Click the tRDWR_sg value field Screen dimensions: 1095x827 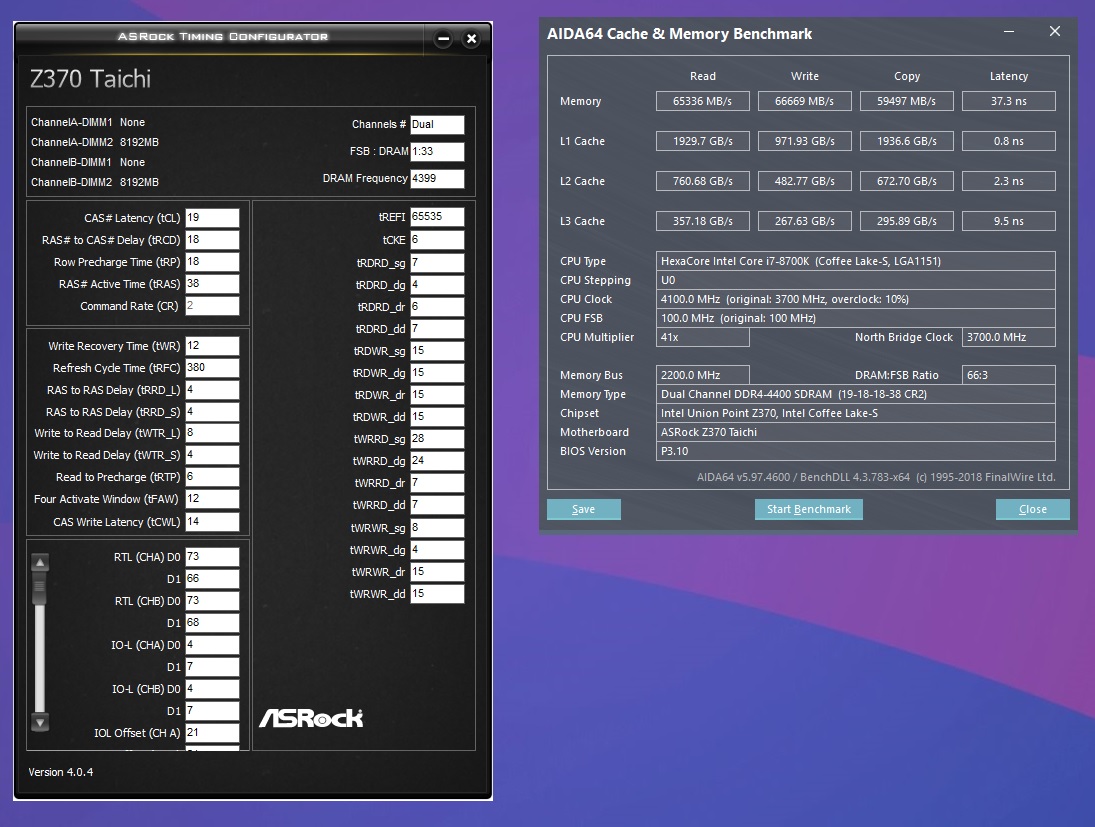pyautogui.click(x=437, y=351)
